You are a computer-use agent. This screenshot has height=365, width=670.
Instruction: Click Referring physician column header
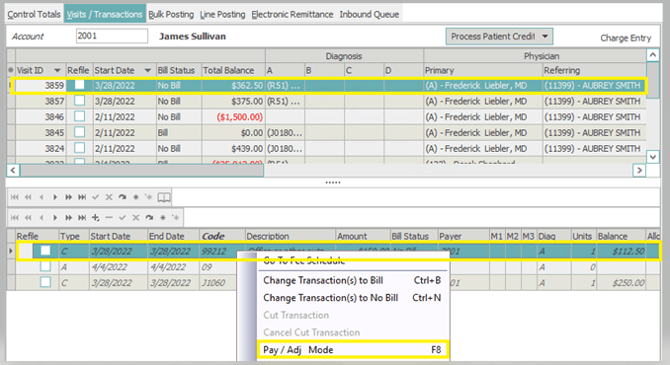[x=594, y=70]
